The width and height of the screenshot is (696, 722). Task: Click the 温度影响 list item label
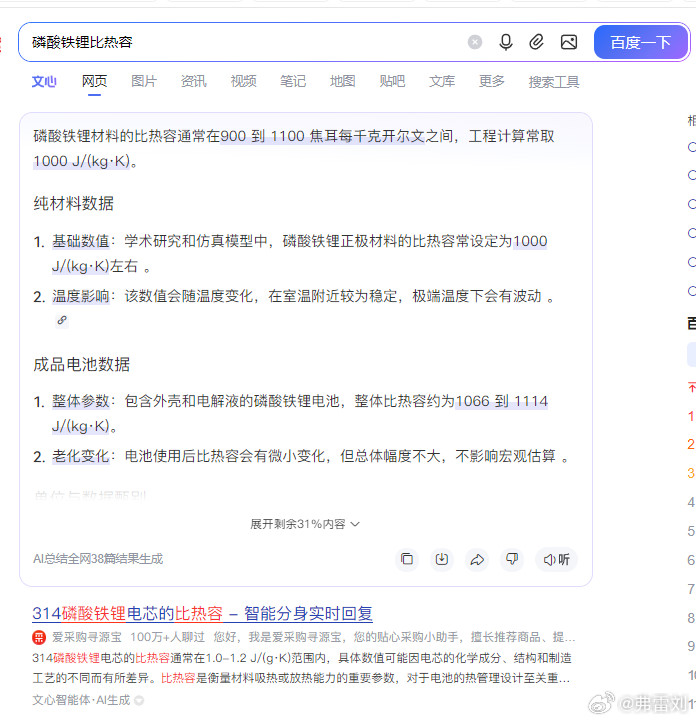click(x=81, y=296)
